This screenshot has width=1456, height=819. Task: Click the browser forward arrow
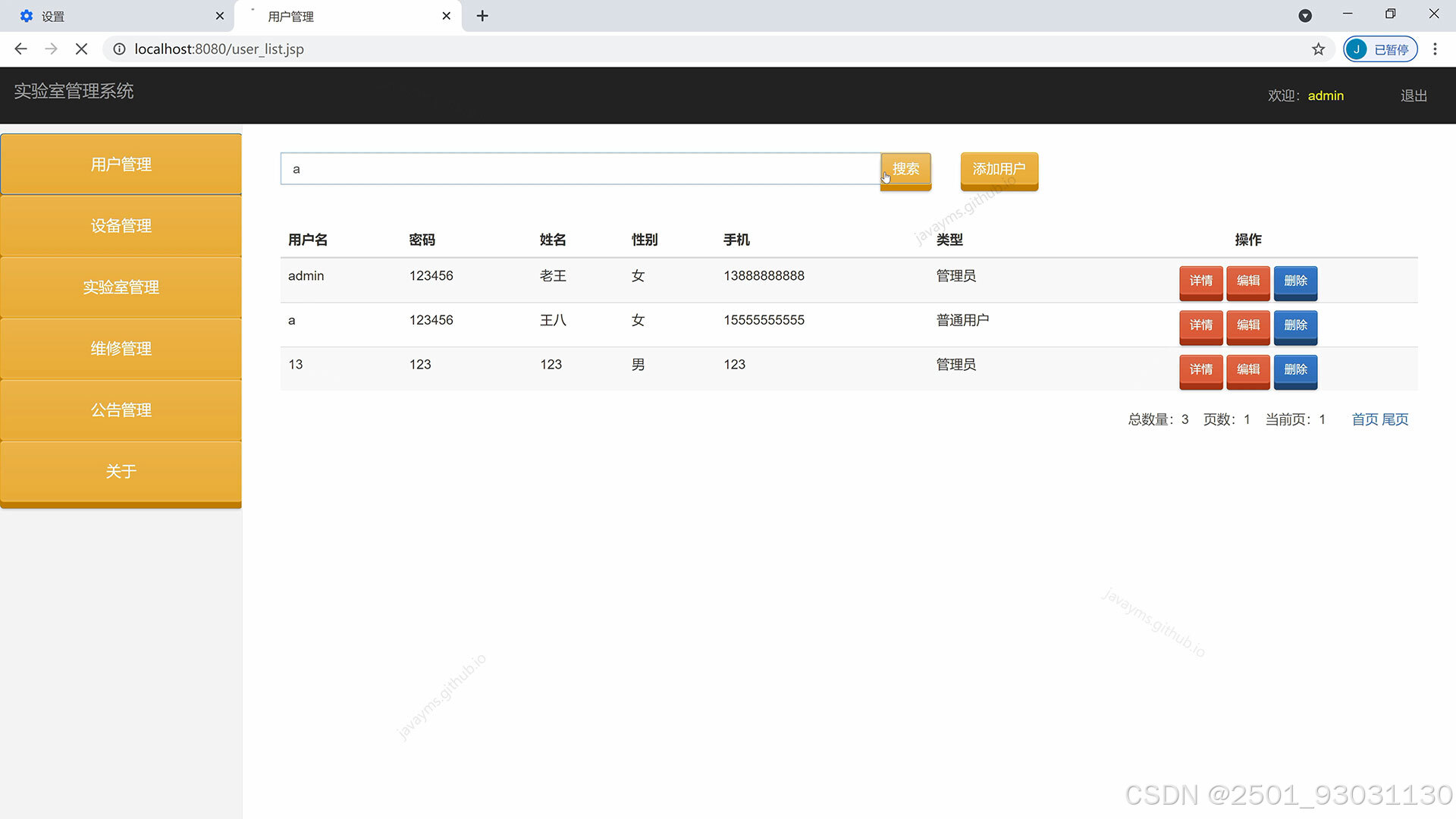[x=51, y=49]
